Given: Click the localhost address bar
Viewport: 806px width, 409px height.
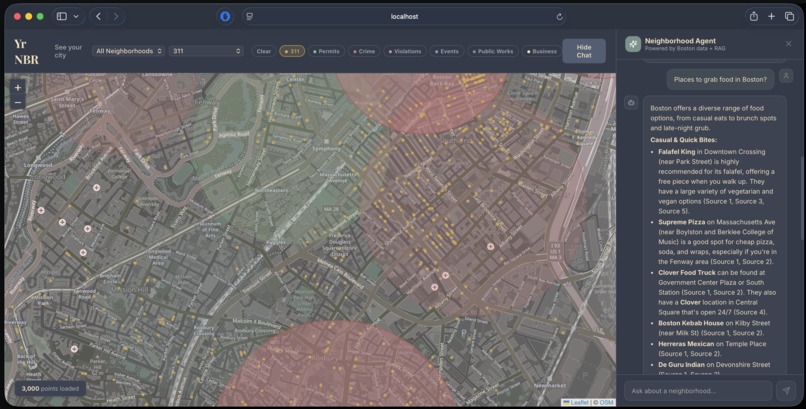Looking at the screenshot, I should tap(404, 16).
